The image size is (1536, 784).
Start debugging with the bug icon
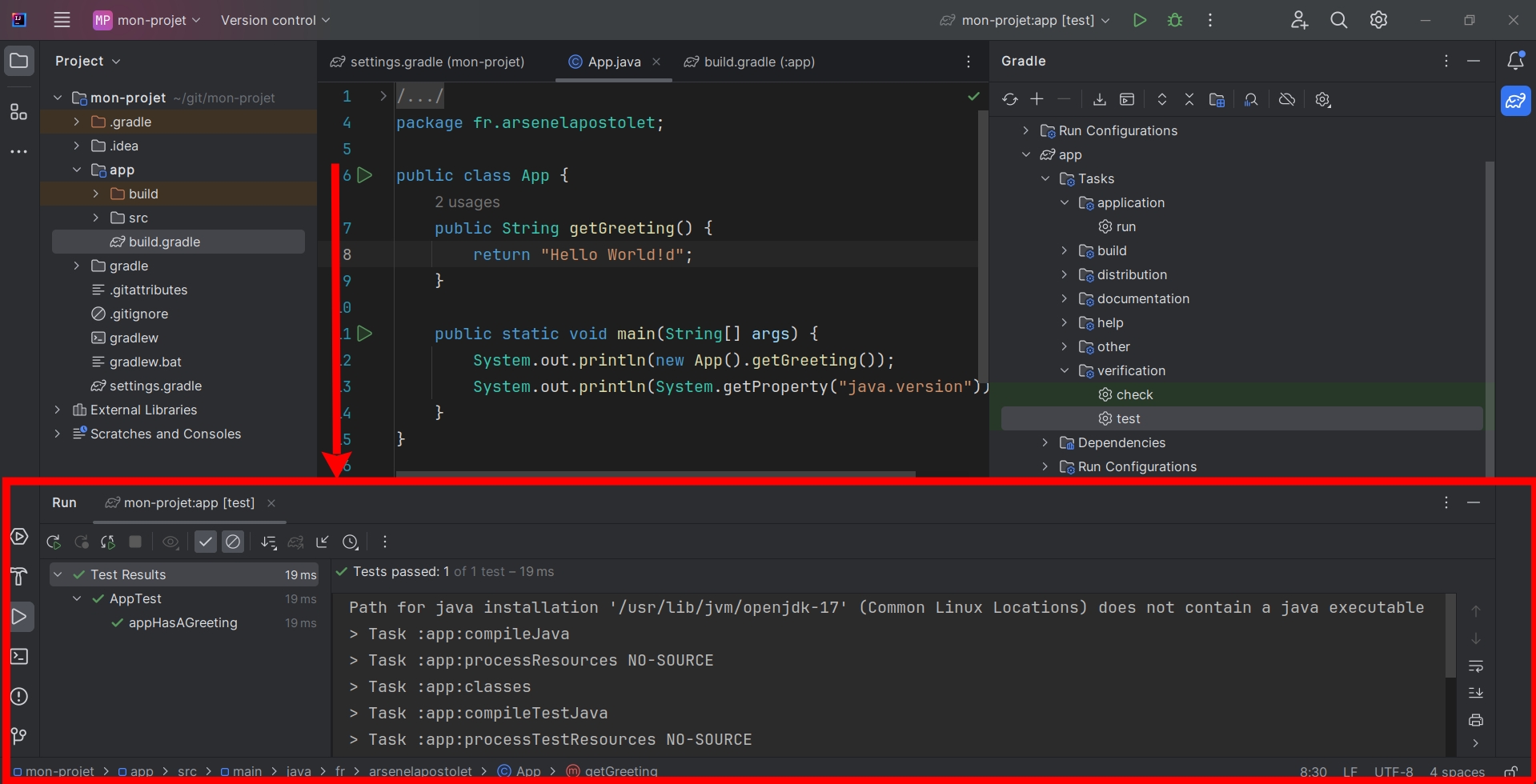[1175, 20]
